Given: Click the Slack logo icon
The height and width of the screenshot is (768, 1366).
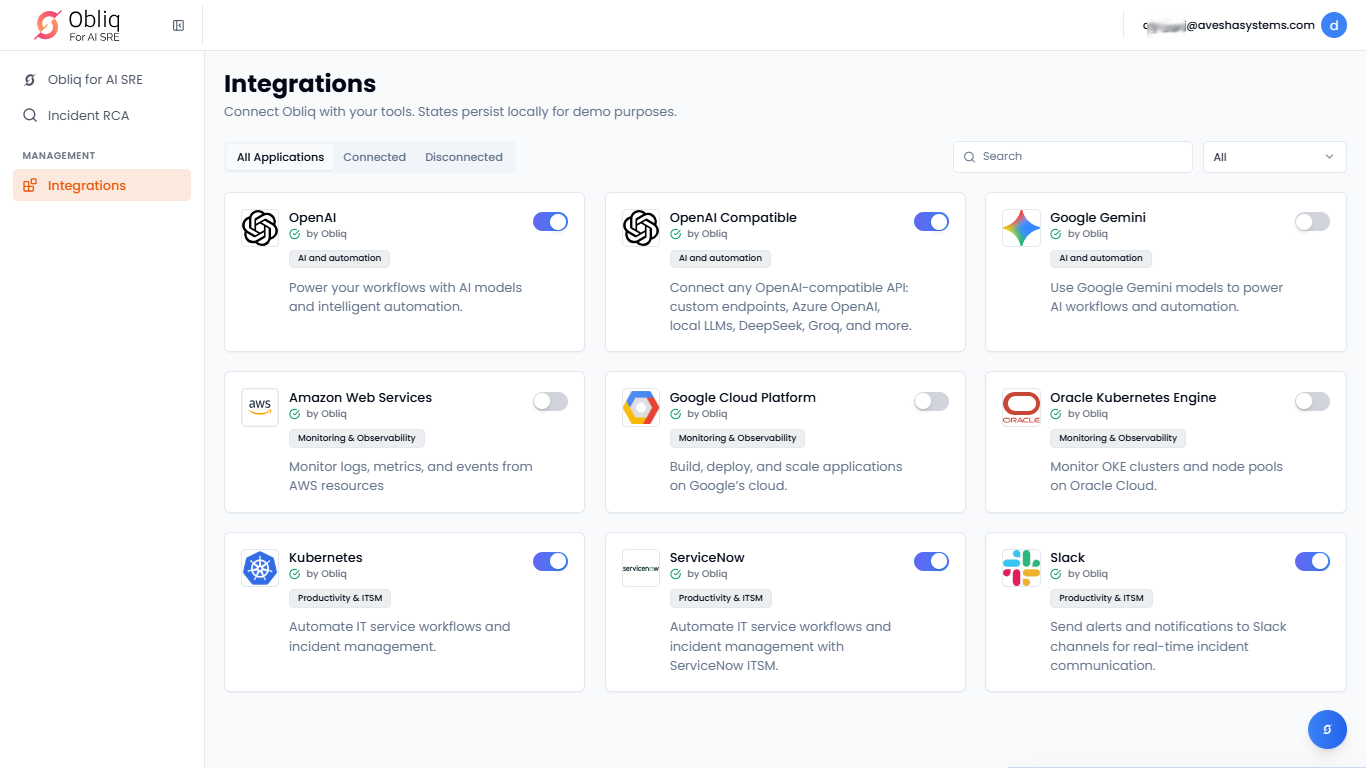Looking at the screenshot, I should coord(1021,568).
